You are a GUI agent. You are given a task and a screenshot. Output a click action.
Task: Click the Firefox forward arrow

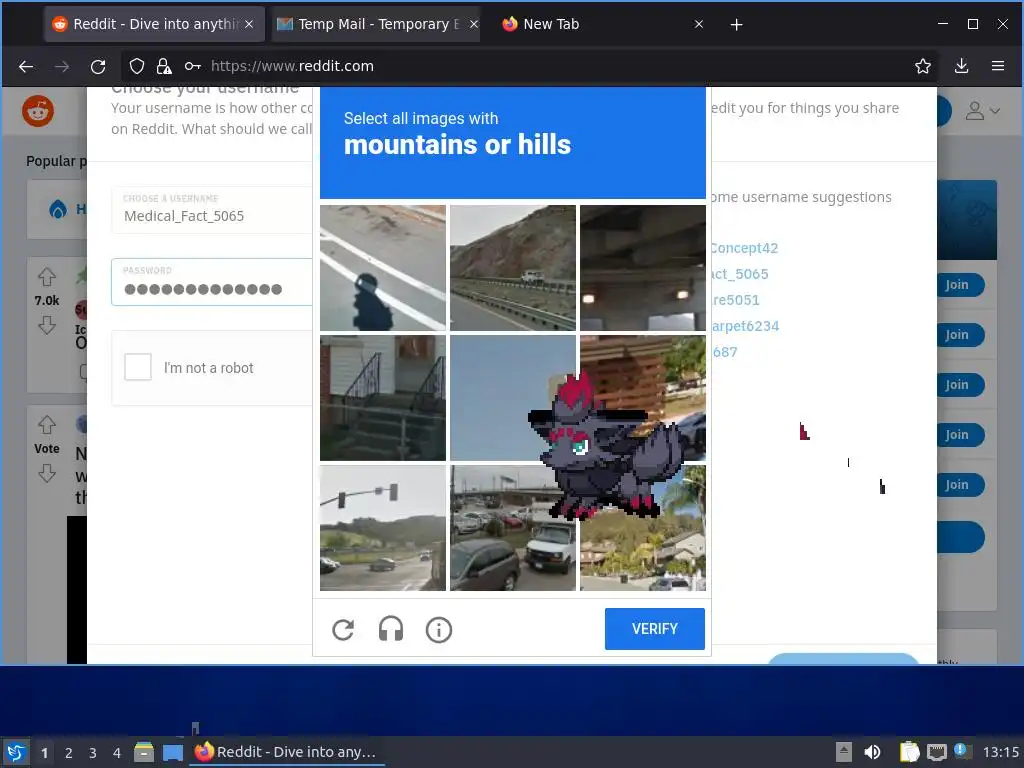[x=61, y=66]
